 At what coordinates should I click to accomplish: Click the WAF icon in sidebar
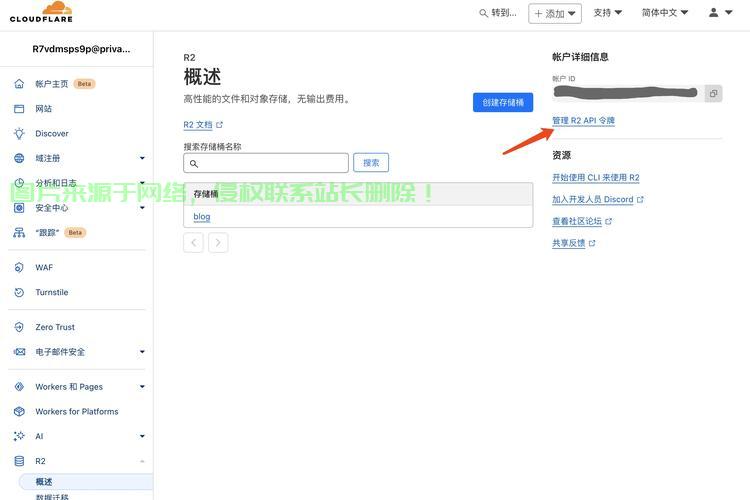coord(19,267)
